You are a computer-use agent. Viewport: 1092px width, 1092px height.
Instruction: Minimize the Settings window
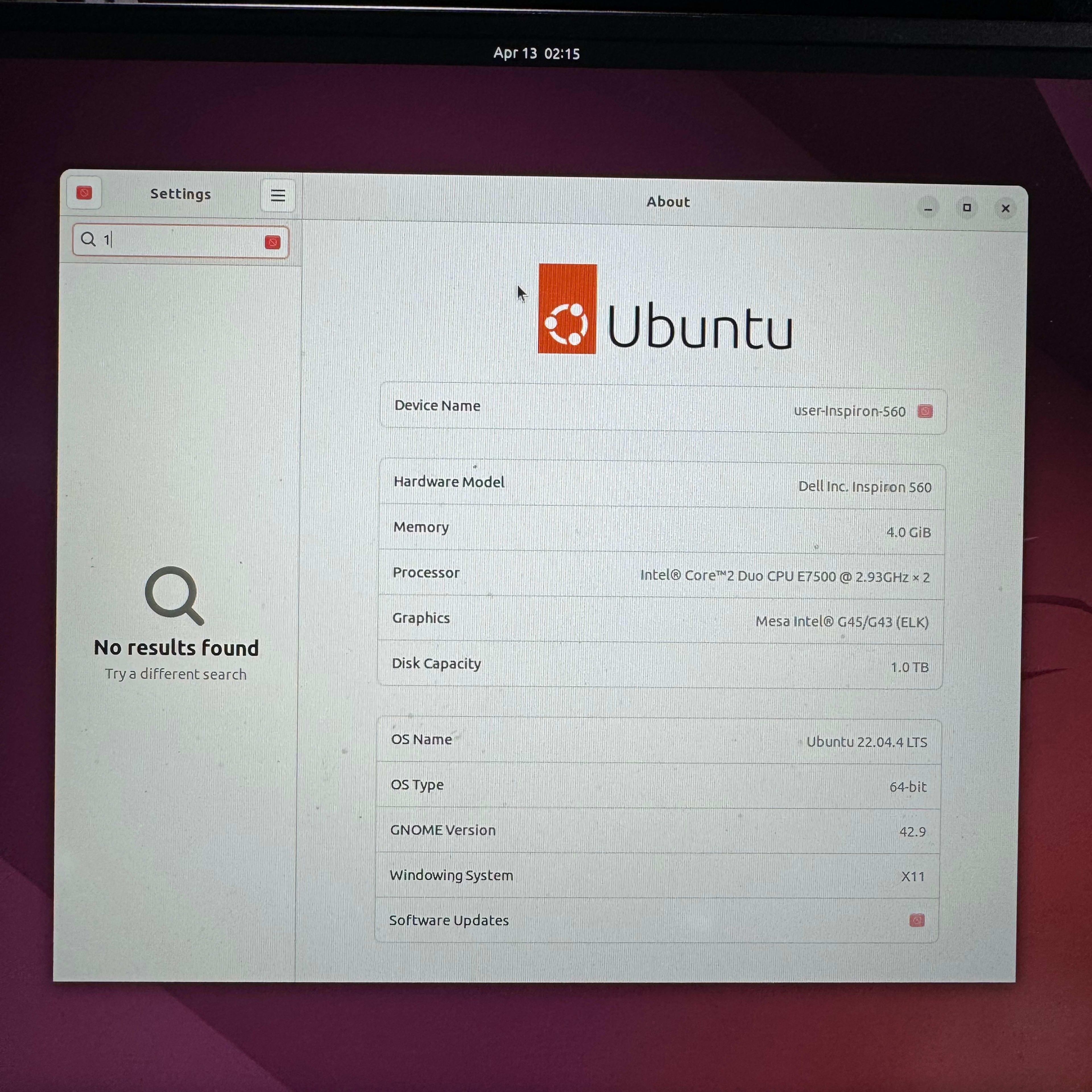point(928,208)
